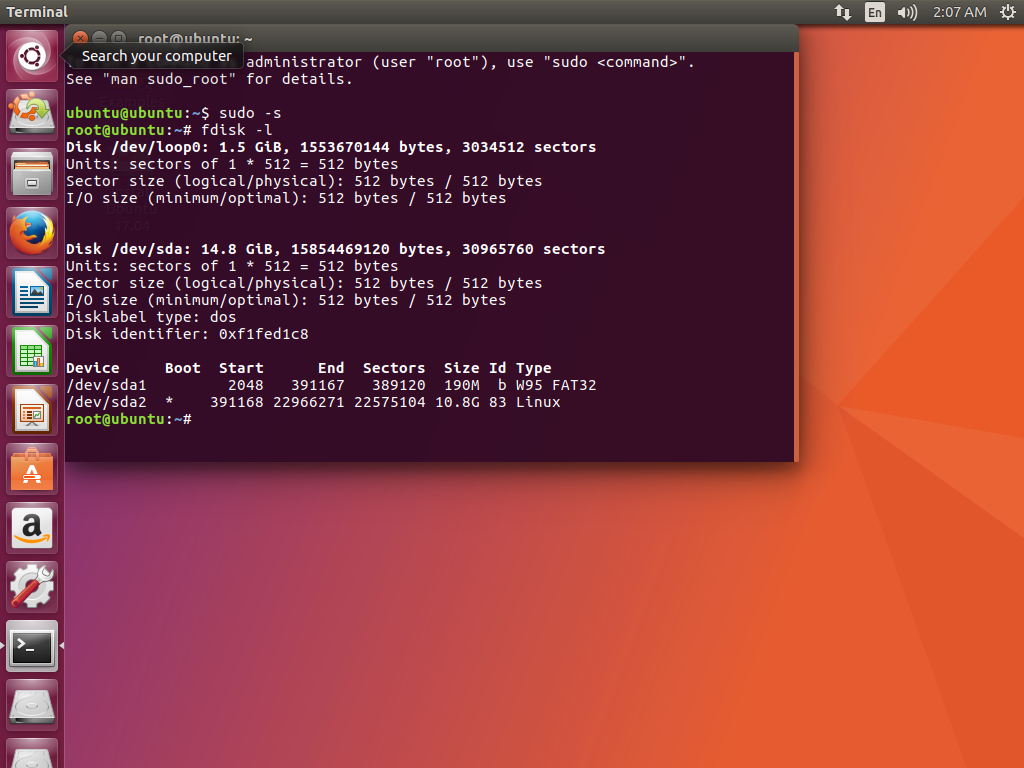This screenshot has width=1024, height=768.
Task: Click the 'Disk /dev/loop0' header line
Action: 331,147
